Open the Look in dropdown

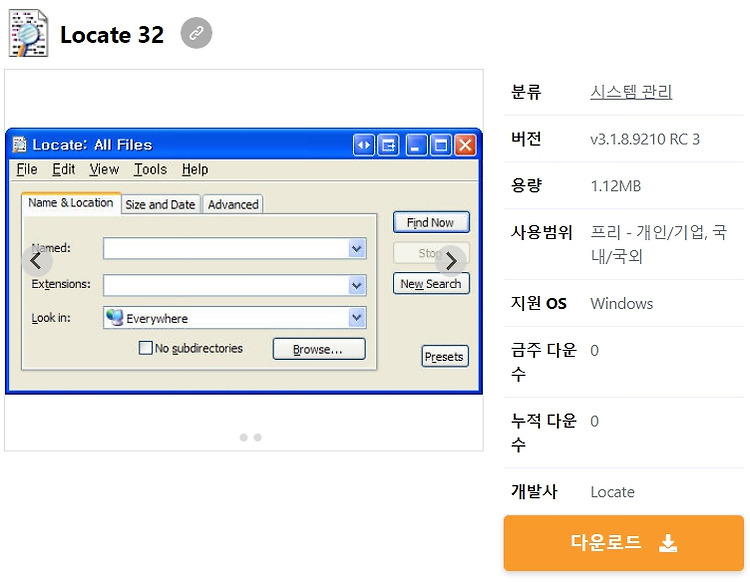[357, 318]
